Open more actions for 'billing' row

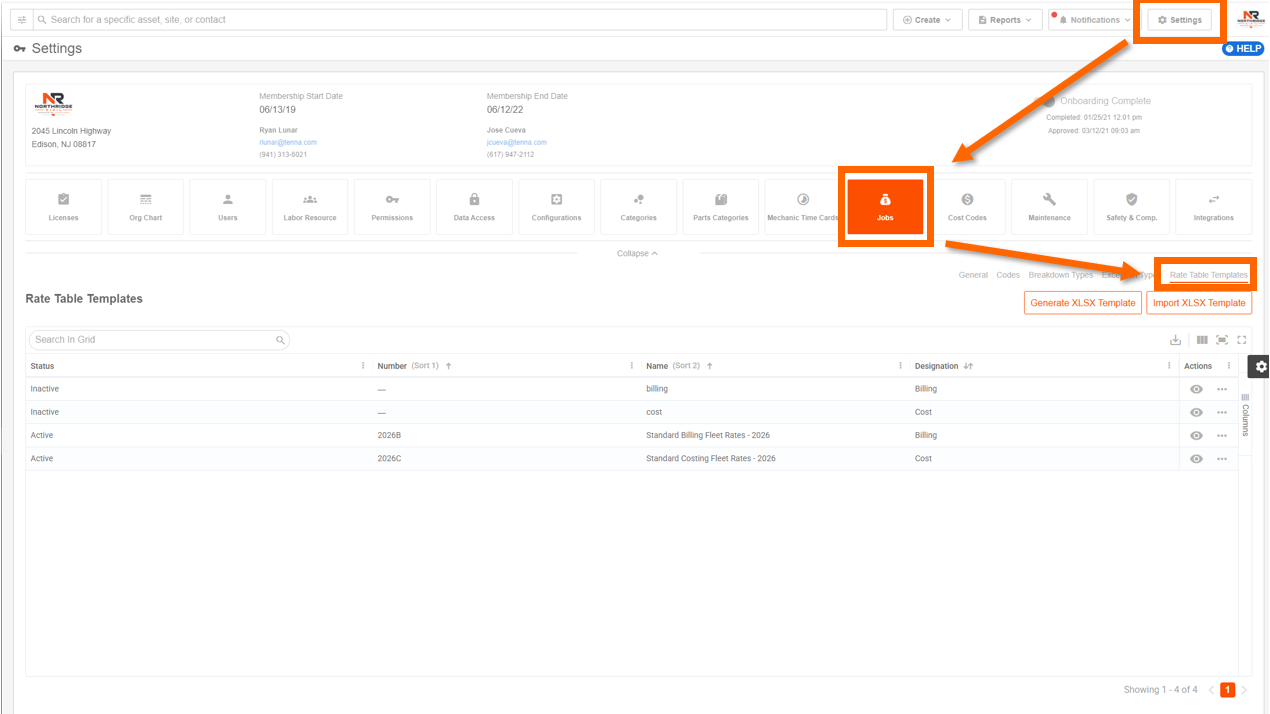(x=1221, y=389)
